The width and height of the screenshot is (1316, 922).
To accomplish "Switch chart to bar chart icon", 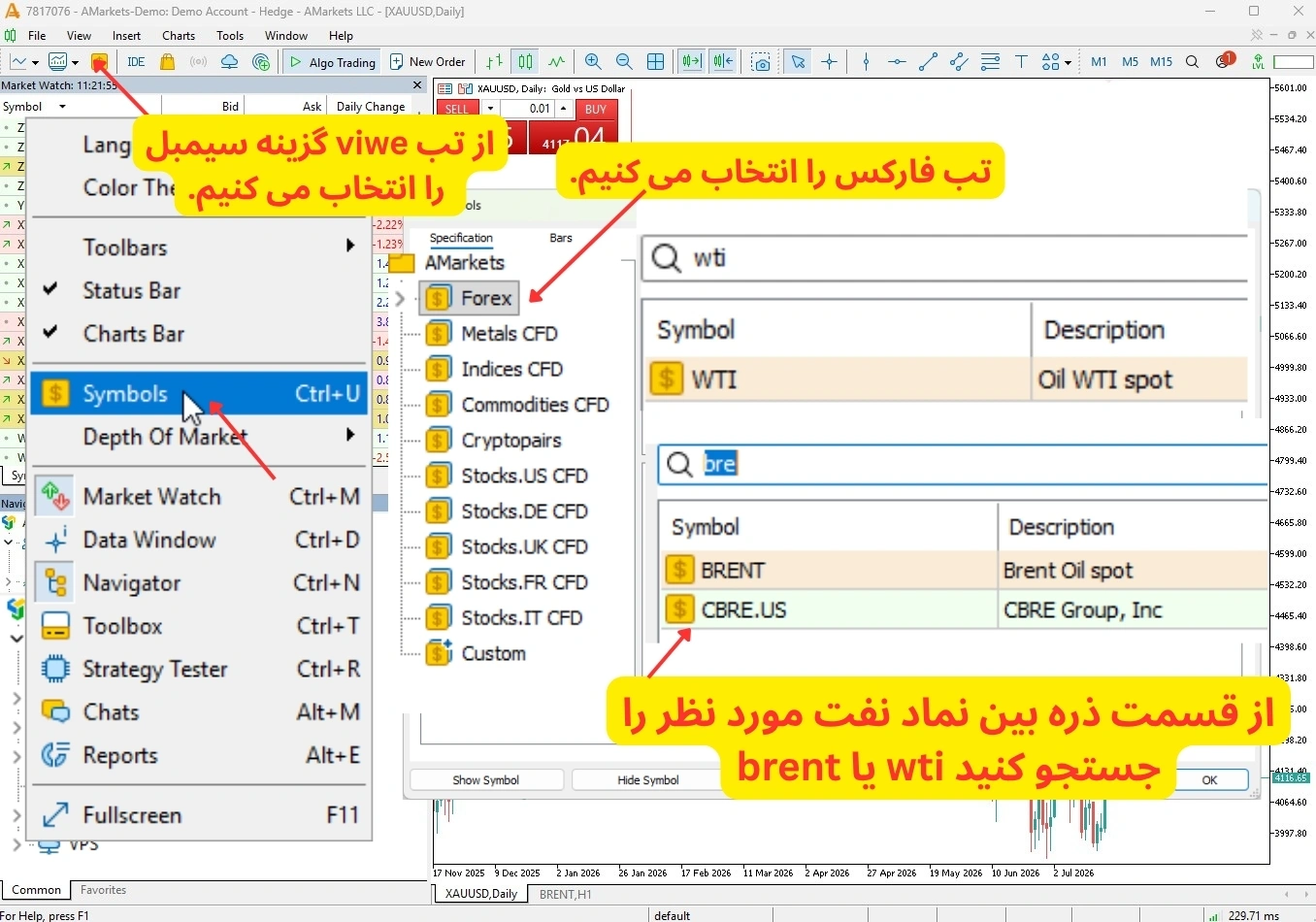I will coord(495,61).
